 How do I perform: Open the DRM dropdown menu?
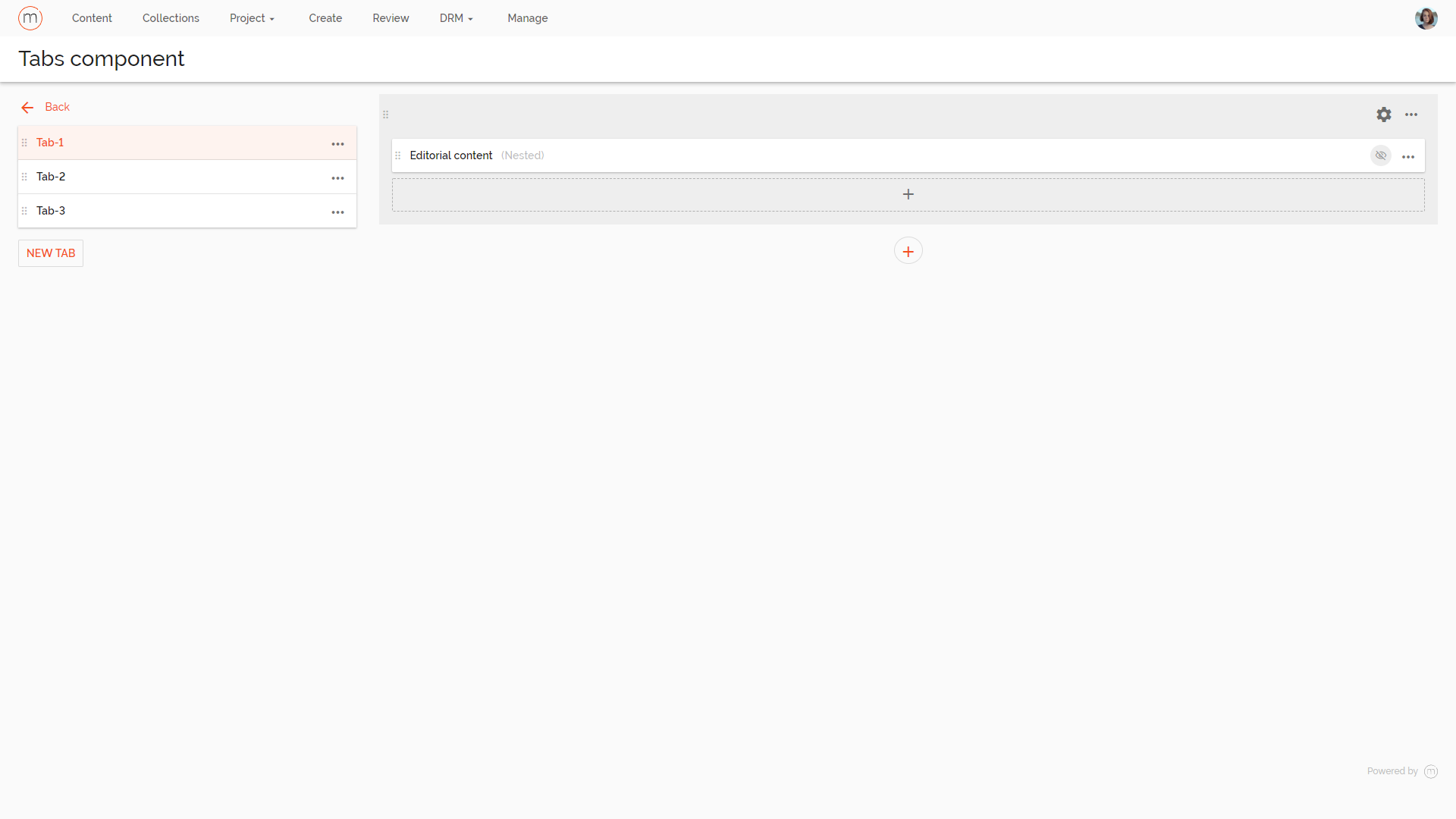(456, 17)
